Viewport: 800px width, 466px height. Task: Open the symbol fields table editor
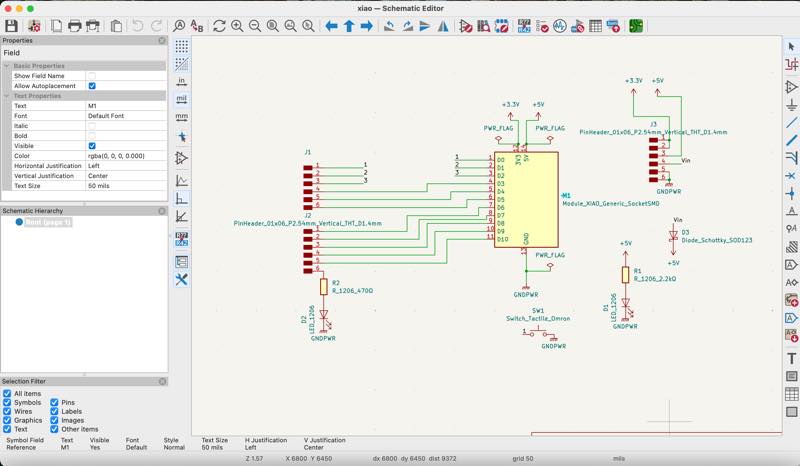595,26
